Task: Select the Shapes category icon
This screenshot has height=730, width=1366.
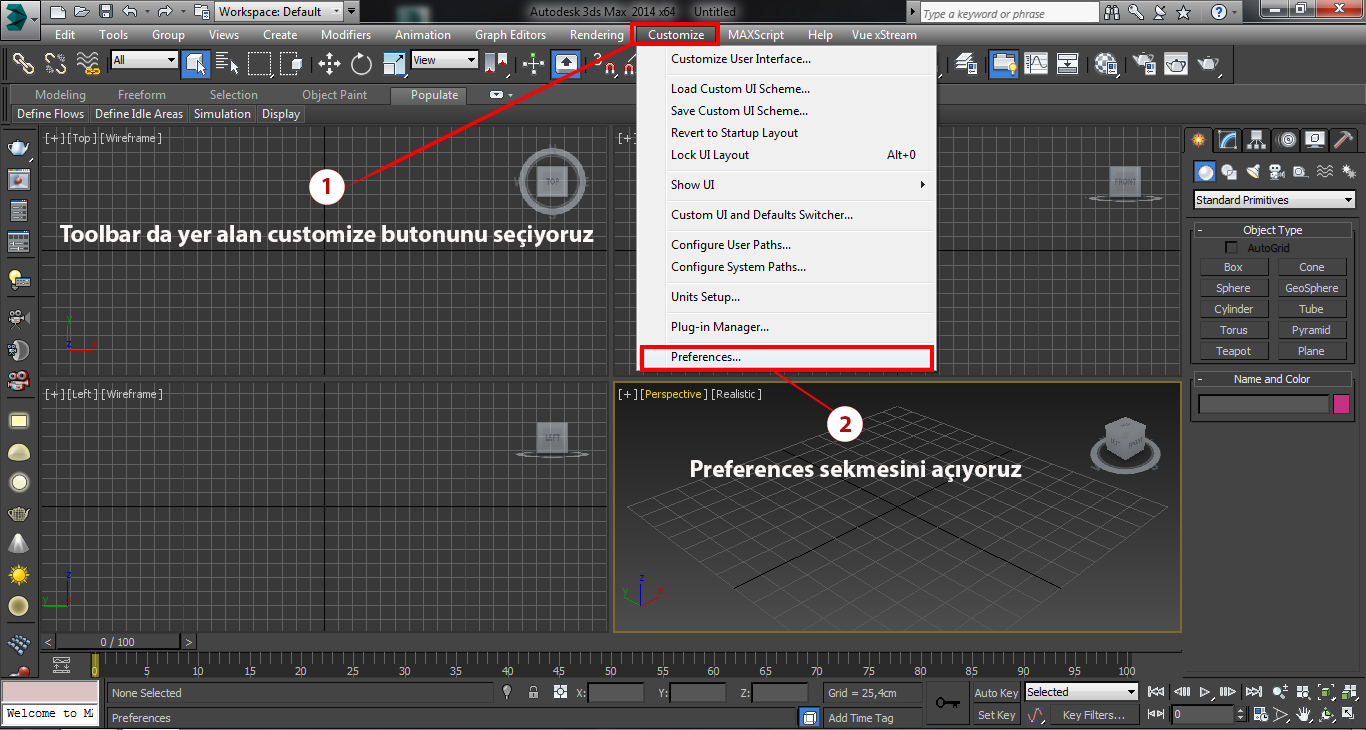Action: coord(1229,172)
